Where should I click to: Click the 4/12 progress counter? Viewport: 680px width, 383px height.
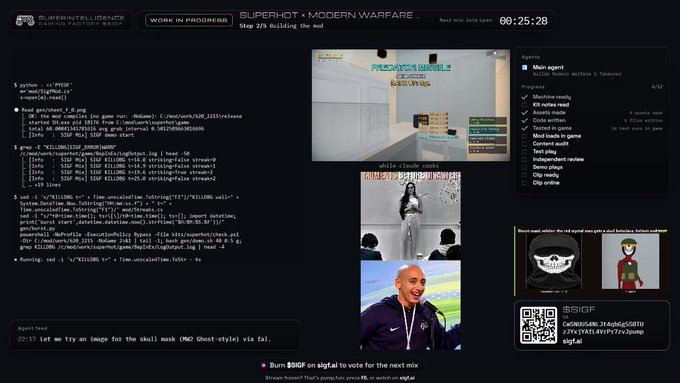pyautogui.click(x=657, y=87)
